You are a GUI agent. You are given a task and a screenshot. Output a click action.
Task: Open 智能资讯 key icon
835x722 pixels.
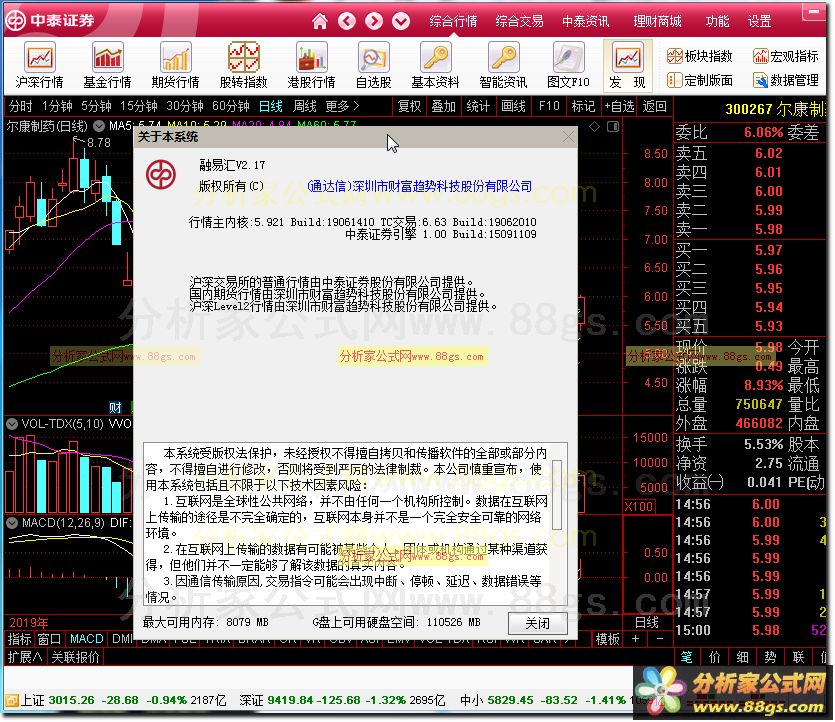click(x=503, y=65)
